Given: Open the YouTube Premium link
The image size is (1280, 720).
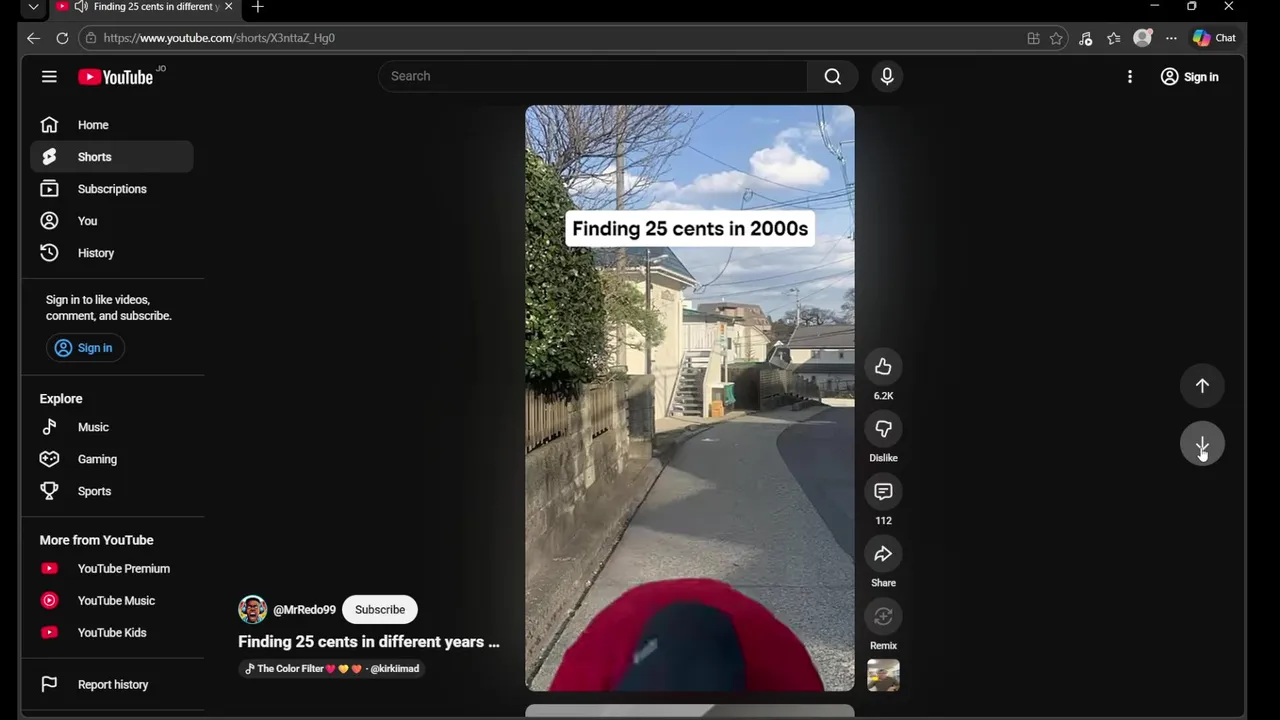Looking at the screenshot, I should coord(112,569).
